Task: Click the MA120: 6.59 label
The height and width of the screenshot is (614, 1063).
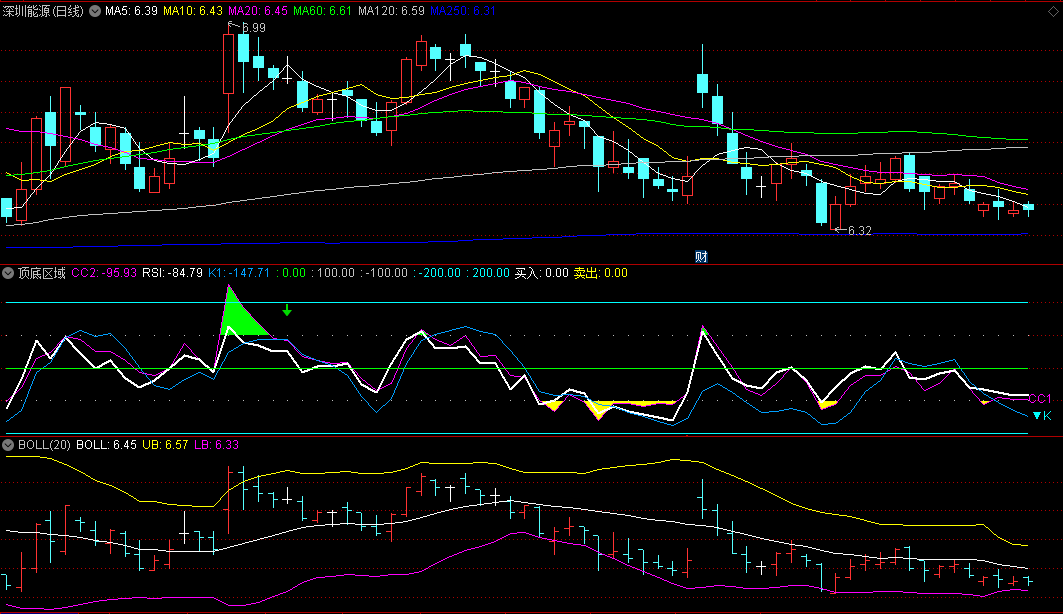Action: (391, 11)
